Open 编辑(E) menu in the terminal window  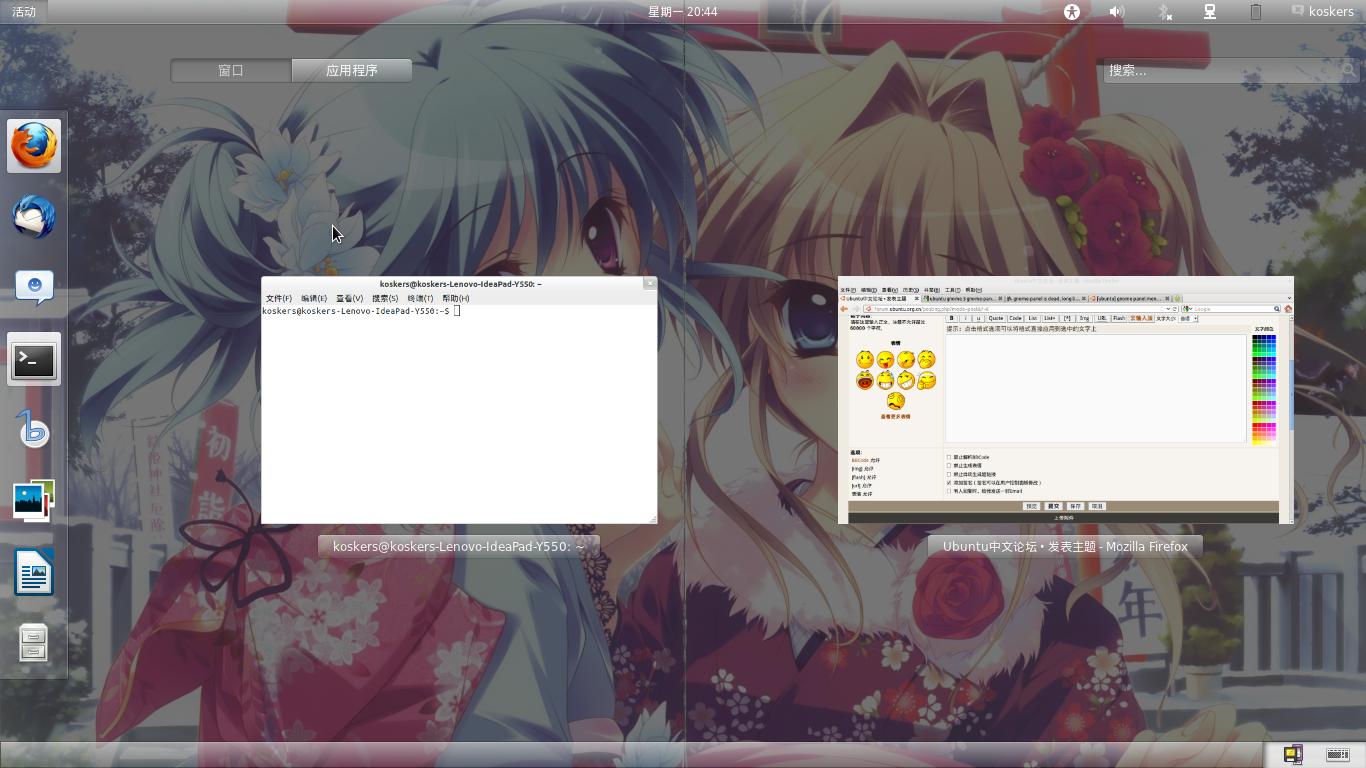[314, 298]
